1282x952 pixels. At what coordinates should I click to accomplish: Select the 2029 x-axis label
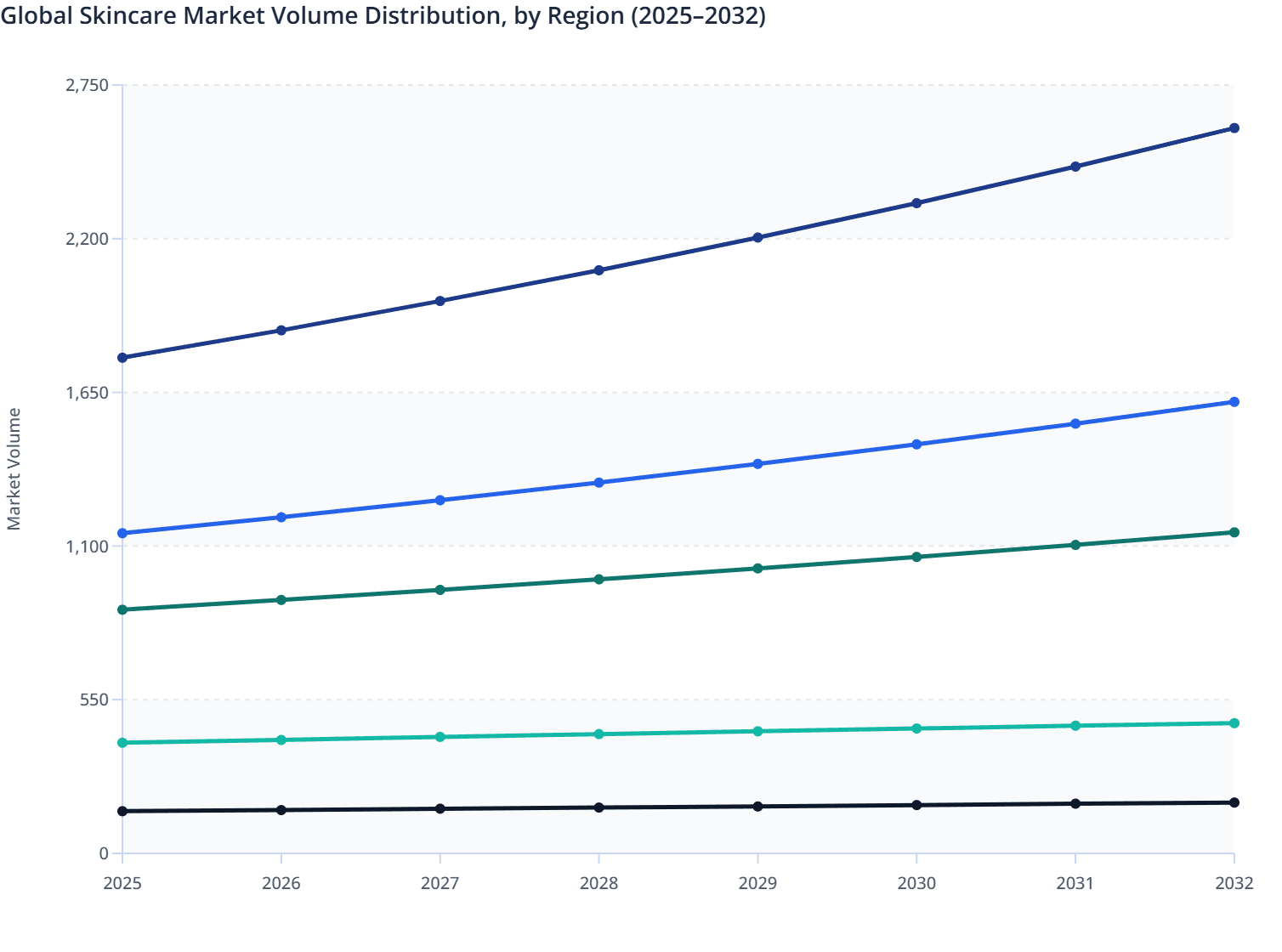click(x=757, y=884)
